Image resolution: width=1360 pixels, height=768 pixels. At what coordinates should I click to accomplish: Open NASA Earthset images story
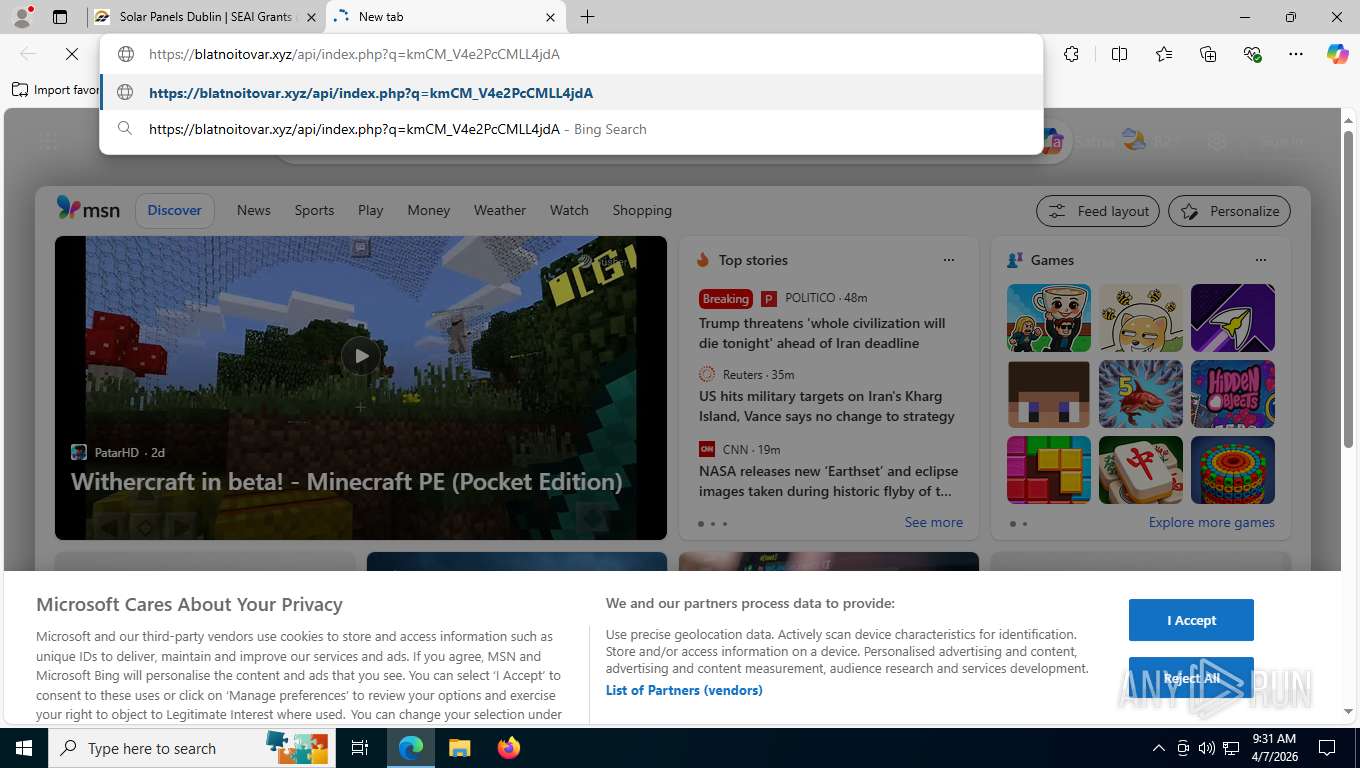(829, 481)
